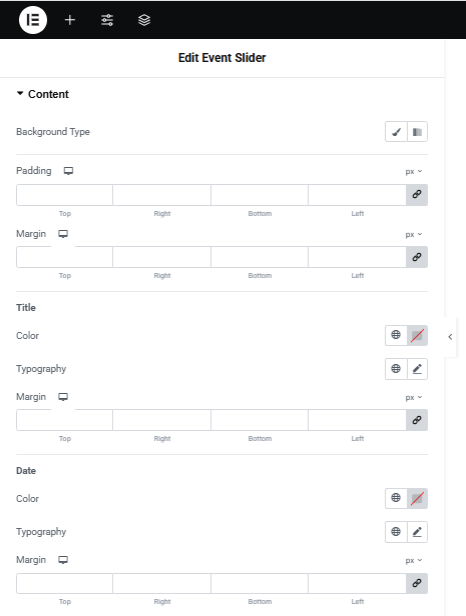Open the Elementor logo menu
The width and height of the screenshot is (466, 616).
point(33,20)
